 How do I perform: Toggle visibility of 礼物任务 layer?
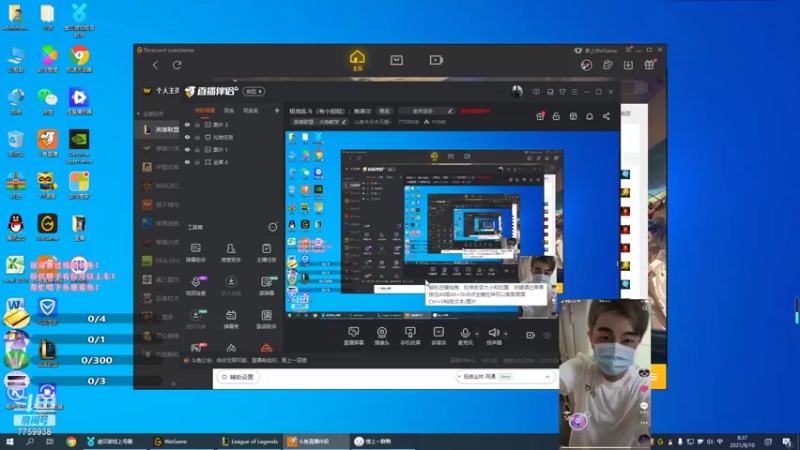pyautogui.click(x=187, y=137)
